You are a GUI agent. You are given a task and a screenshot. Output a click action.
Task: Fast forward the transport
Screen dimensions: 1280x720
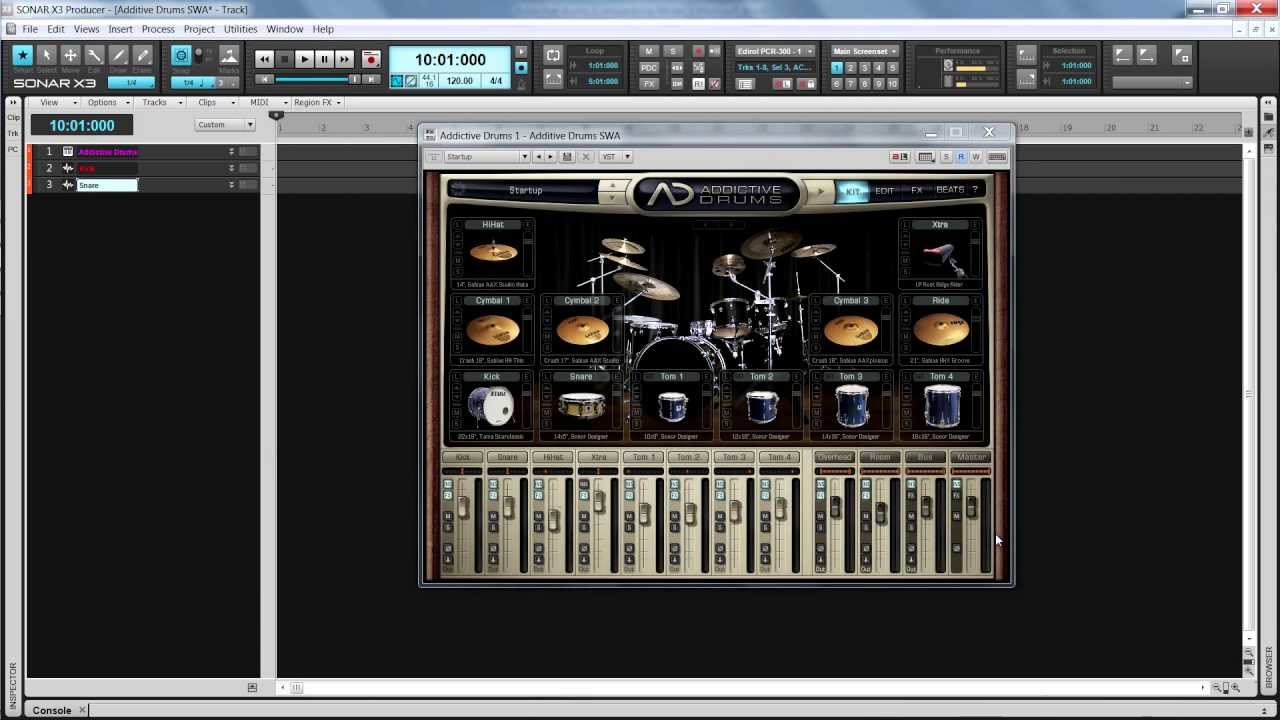(x=344, y=59)
